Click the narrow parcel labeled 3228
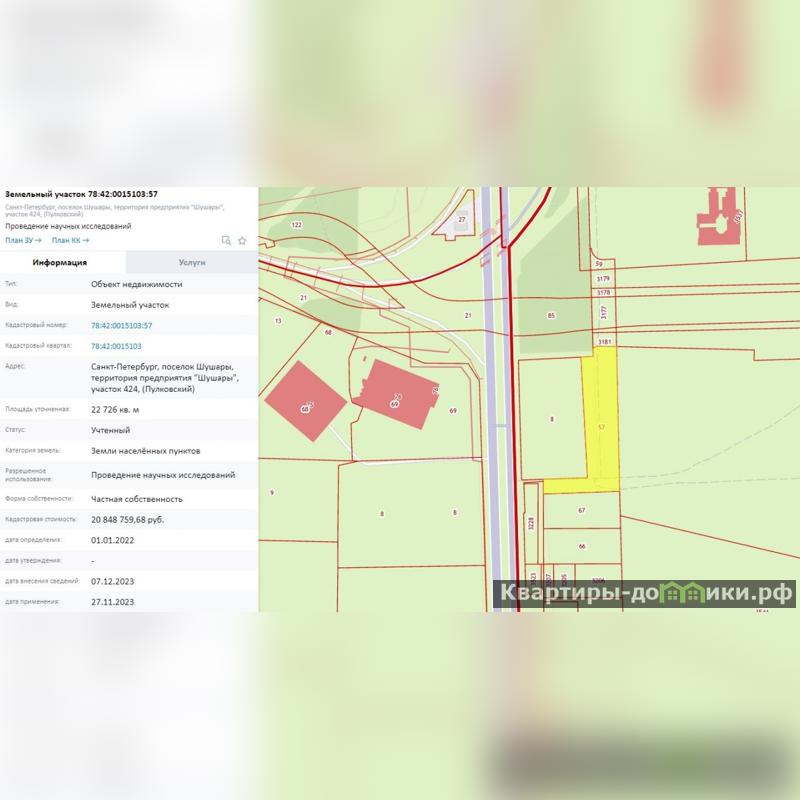 pyautogui.click(x=531, y=520)
